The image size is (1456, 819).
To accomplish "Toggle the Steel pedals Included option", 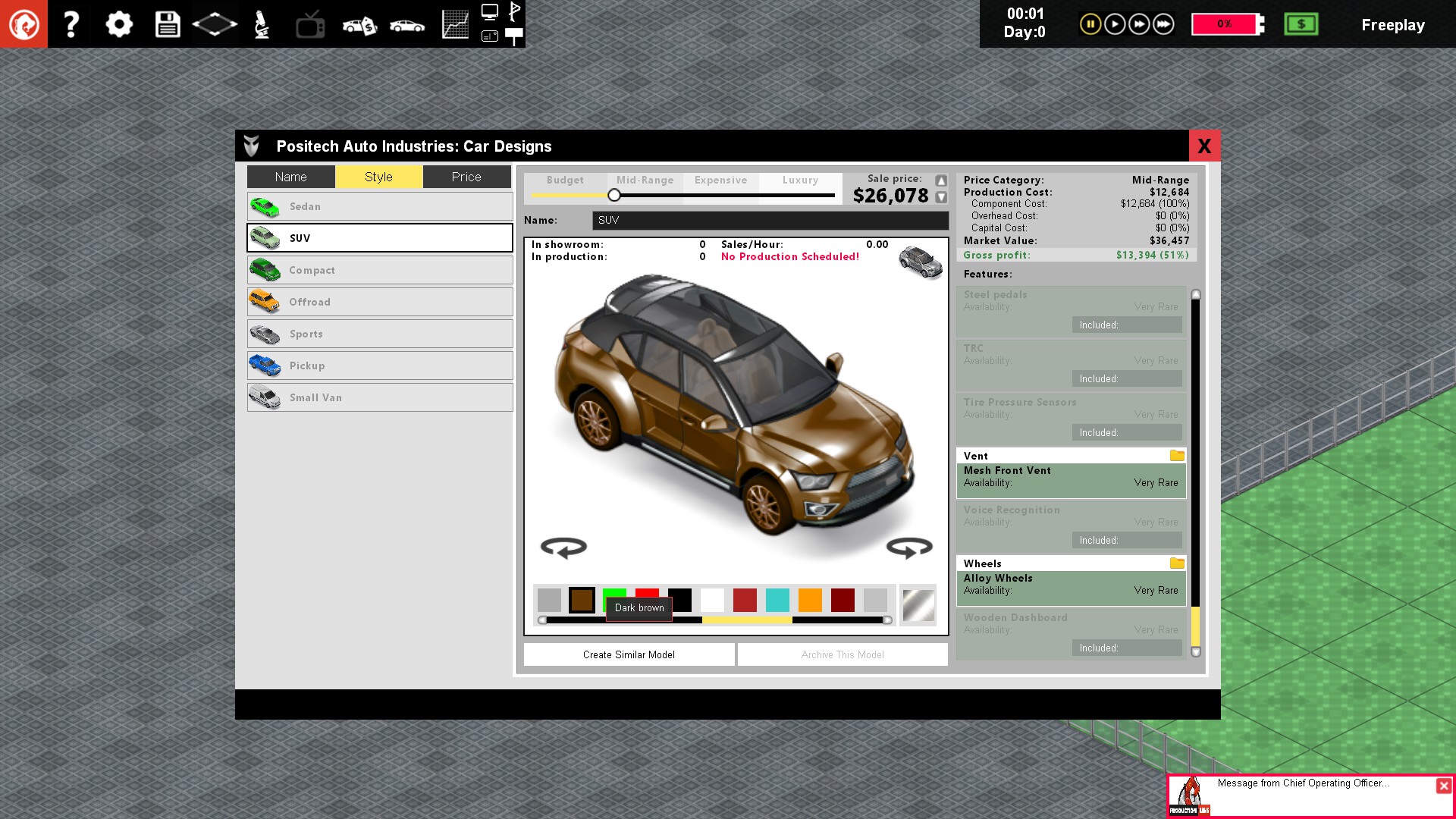I will tap(1126, 325).
